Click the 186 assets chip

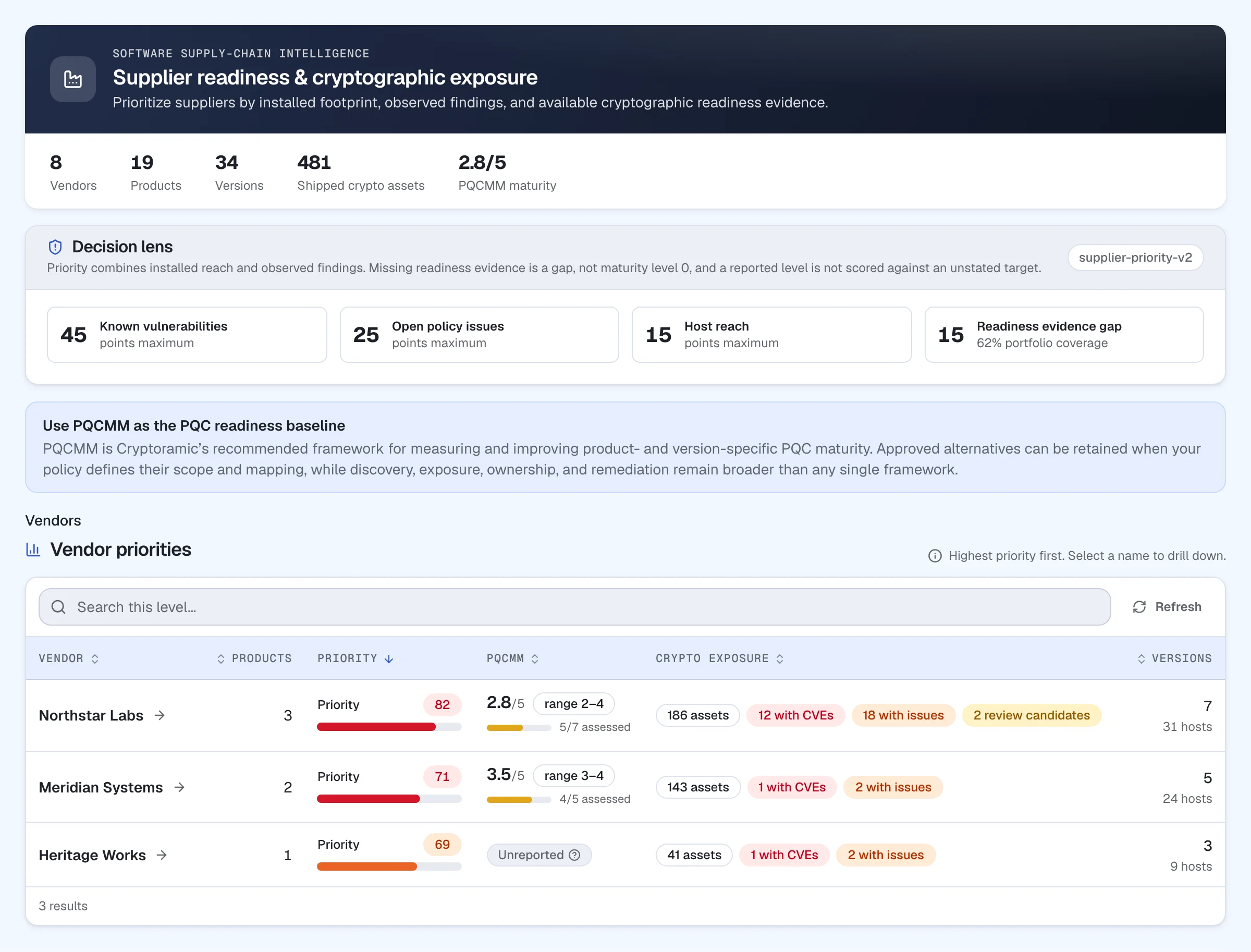tap(697, 715)
